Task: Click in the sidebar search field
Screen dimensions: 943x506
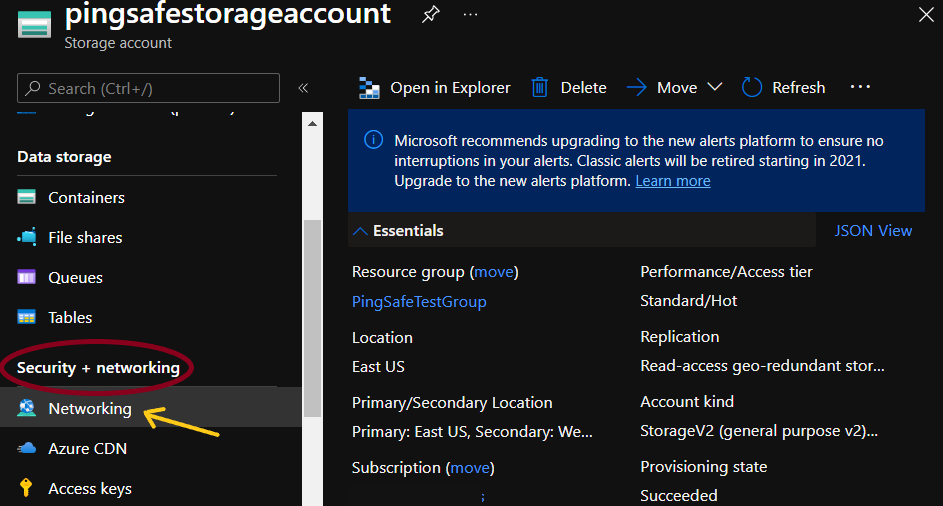Action: click(x=148, y=88)
